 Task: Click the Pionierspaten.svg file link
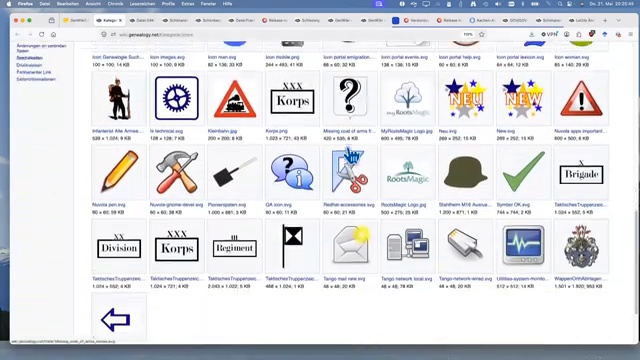(227, 205)
